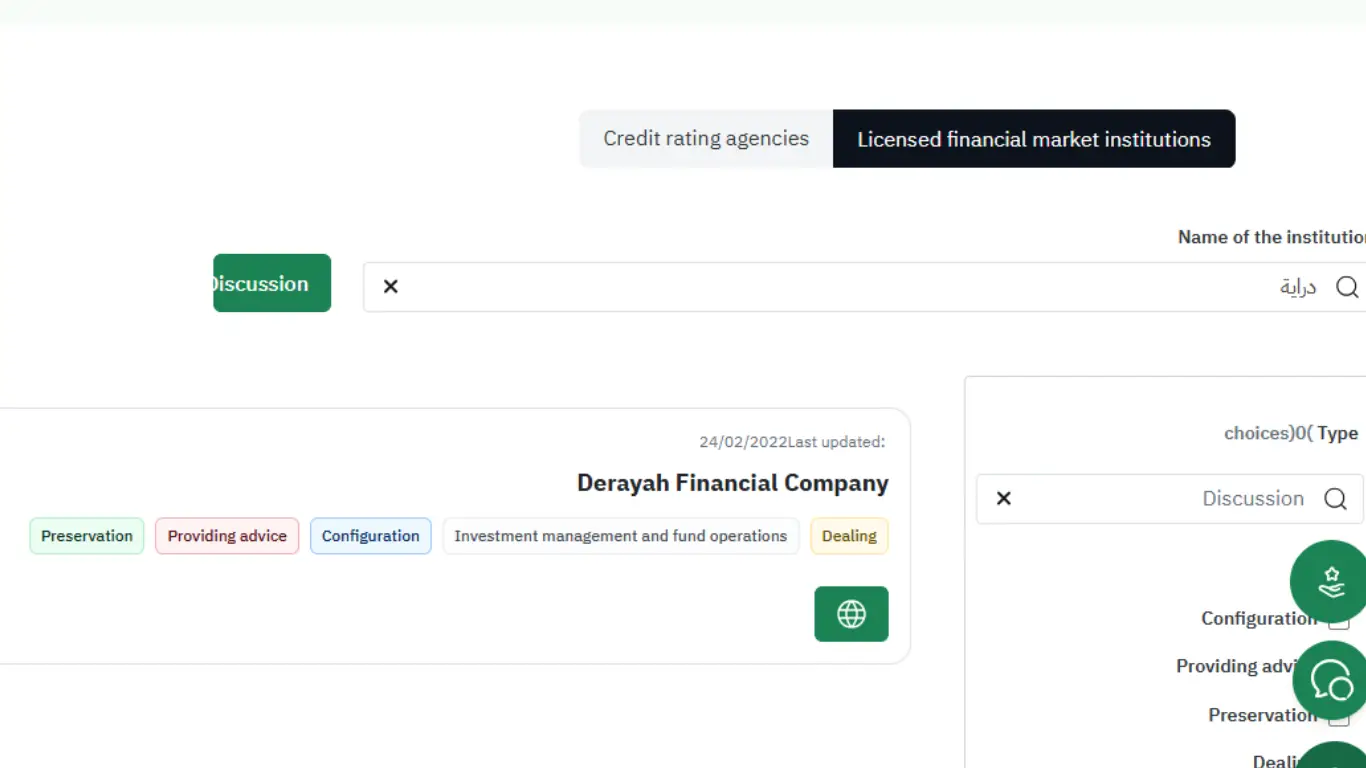Viewport: 1366px width, 768px height.
Task: Click the Name of the institution label
Action: tap(1272, 237)
